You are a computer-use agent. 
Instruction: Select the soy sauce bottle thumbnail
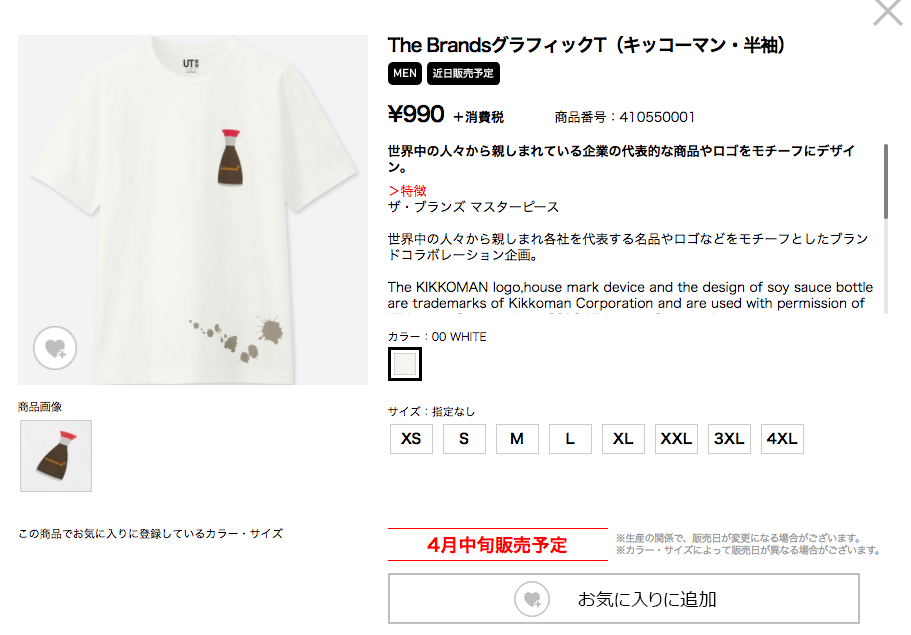(56, 456)
